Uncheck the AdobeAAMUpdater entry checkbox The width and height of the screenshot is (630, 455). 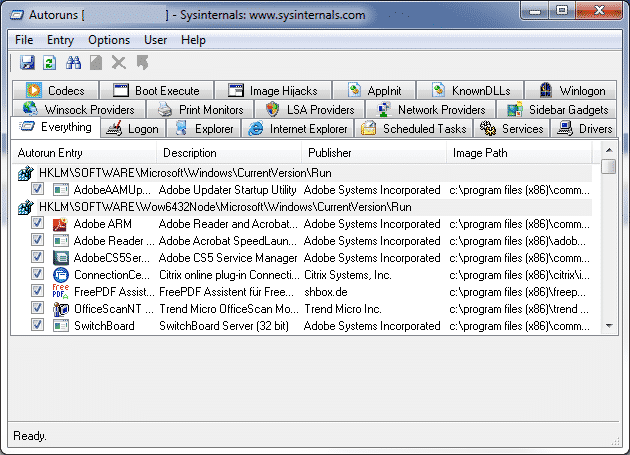37,189
